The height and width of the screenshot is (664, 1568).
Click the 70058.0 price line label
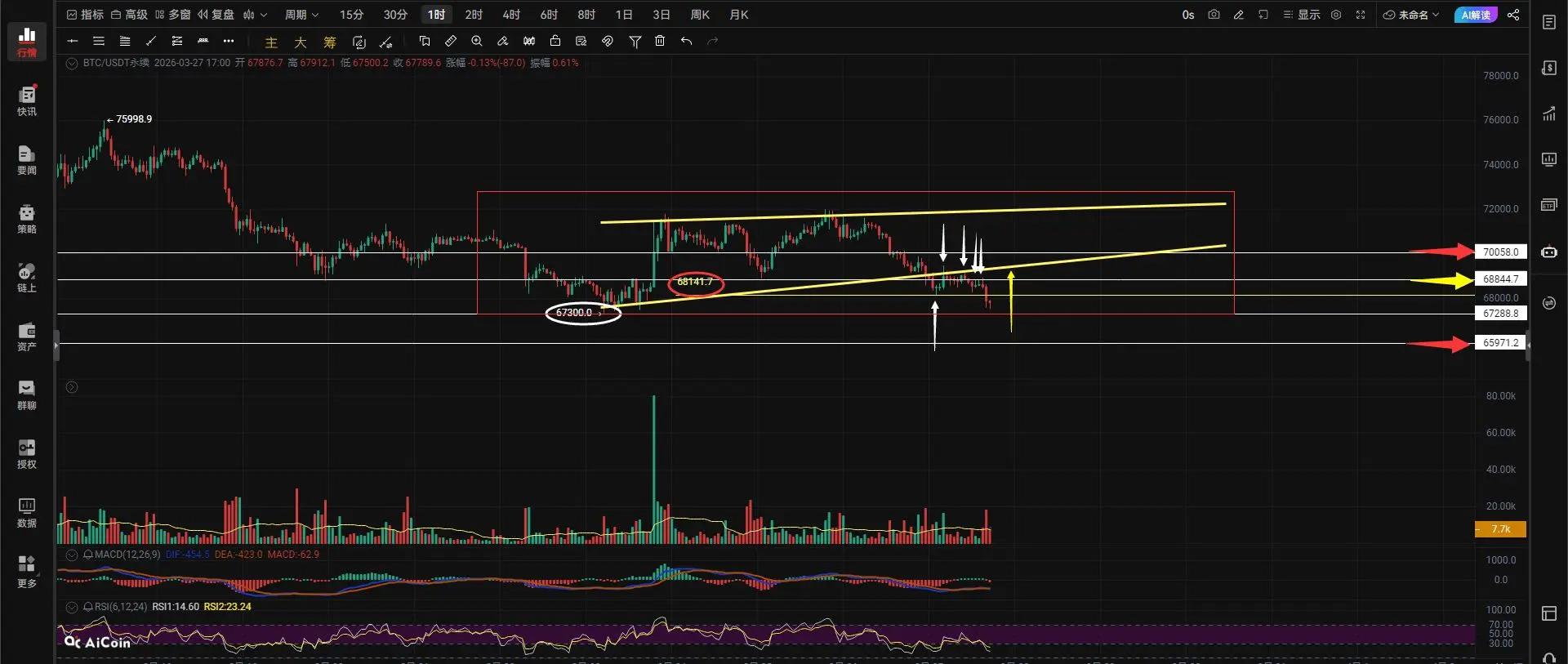(x=1500, y=252)
